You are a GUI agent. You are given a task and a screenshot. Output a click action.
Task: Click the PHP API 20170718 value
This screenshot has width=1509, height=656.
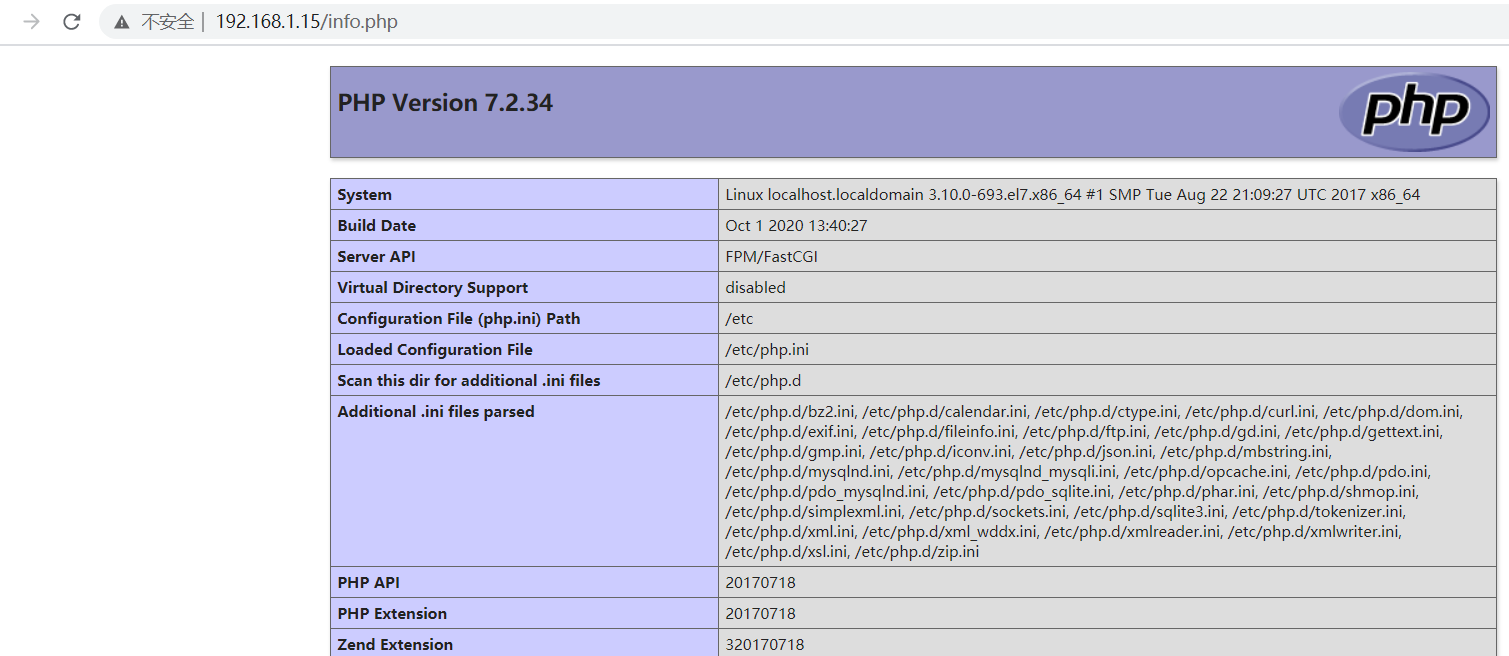pos(761,583)
